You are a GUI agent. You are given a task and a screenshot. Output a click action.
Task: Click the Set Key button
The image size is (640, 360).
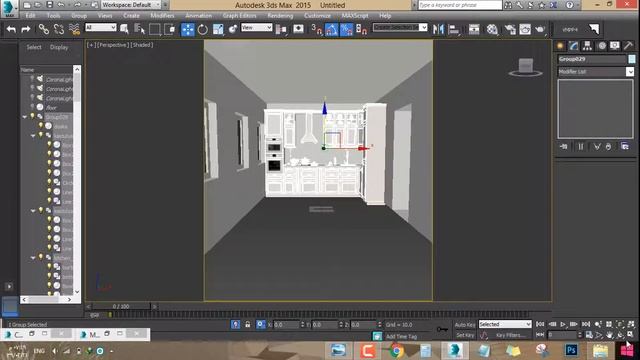click(x=465, y=335)
